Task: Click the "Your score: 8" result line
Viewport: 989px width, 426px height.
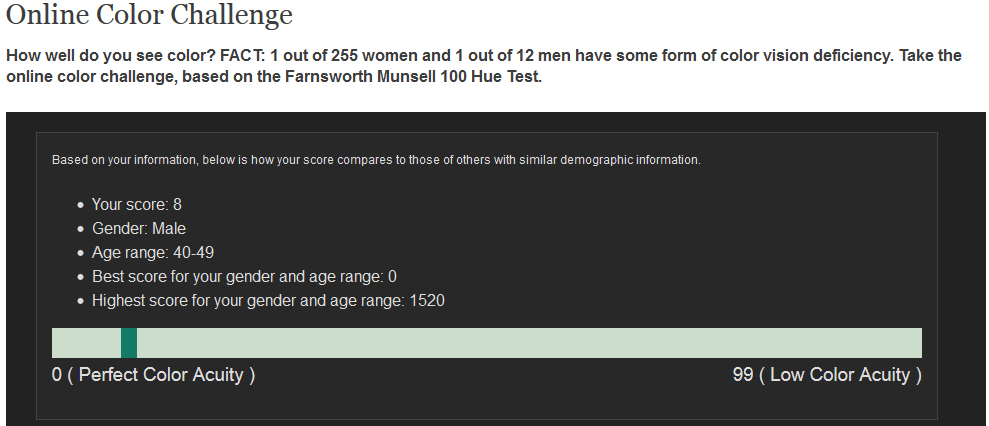Action: 136,205
